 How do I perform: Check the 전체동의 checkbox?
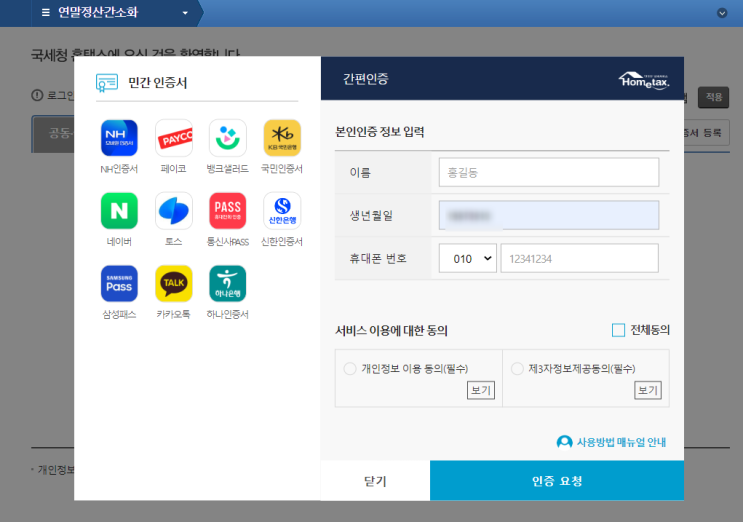618,330
